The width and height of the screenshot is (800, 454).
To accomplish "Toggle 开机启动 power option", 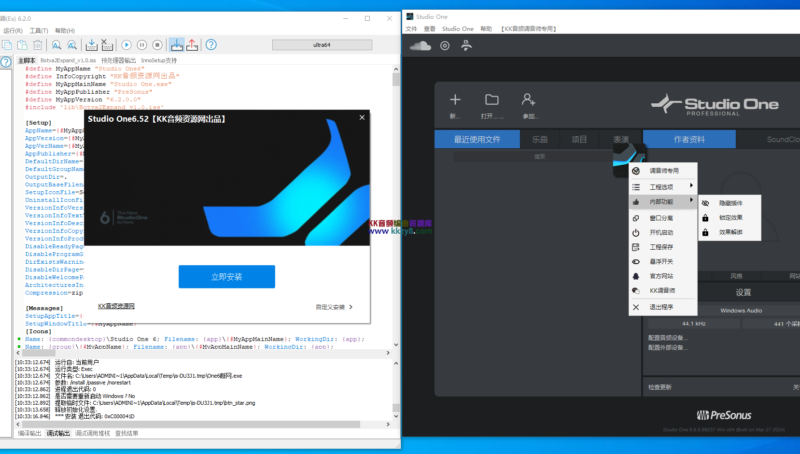I will point(663,233).
